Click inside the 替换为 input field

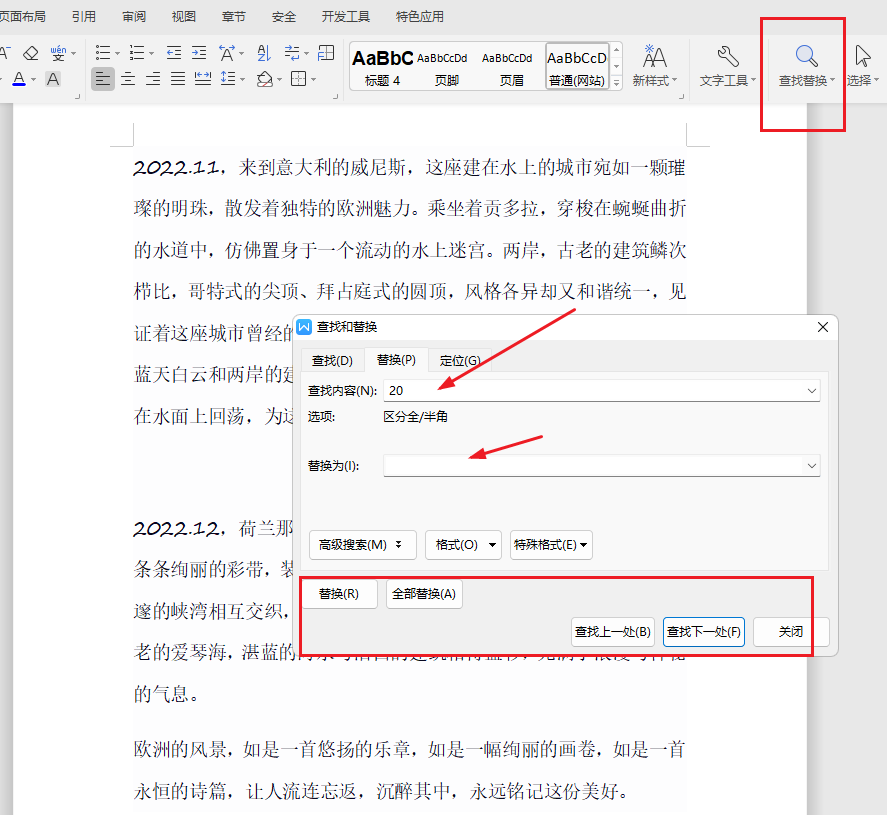[x=600, y=465]
